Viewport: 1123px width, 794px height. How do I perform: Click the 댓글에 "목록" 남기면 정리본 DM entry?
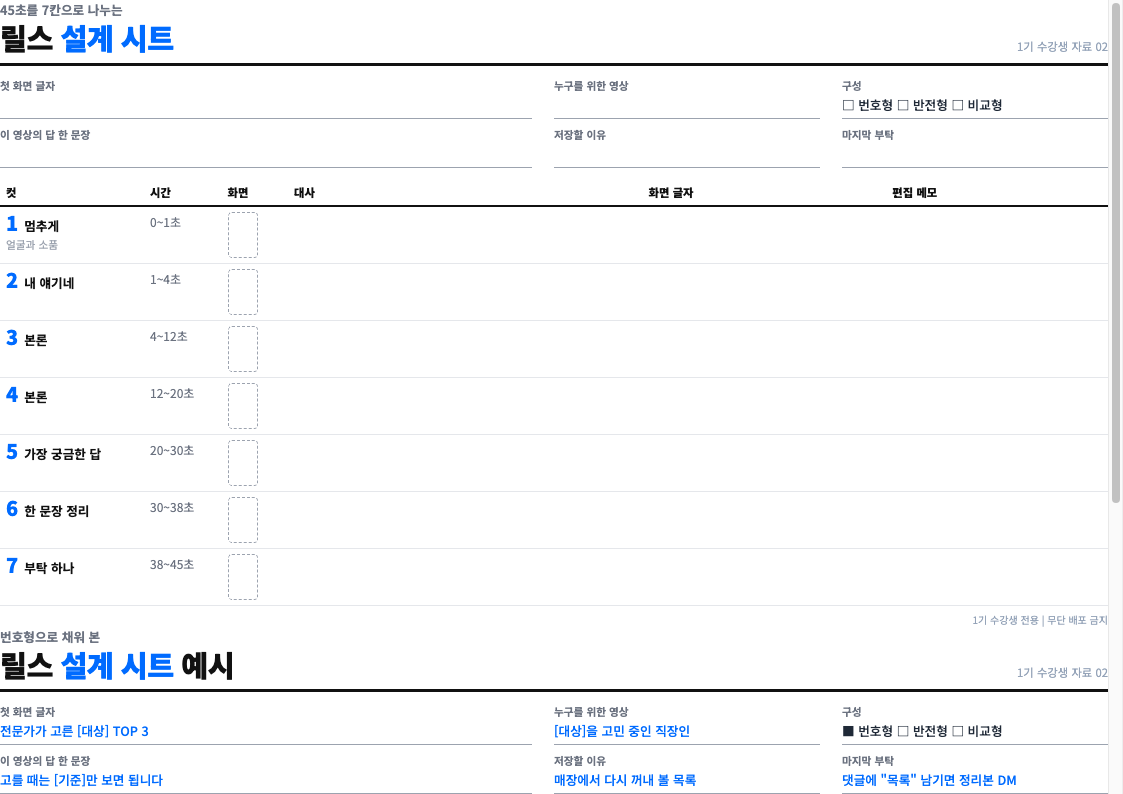(929, 780)
